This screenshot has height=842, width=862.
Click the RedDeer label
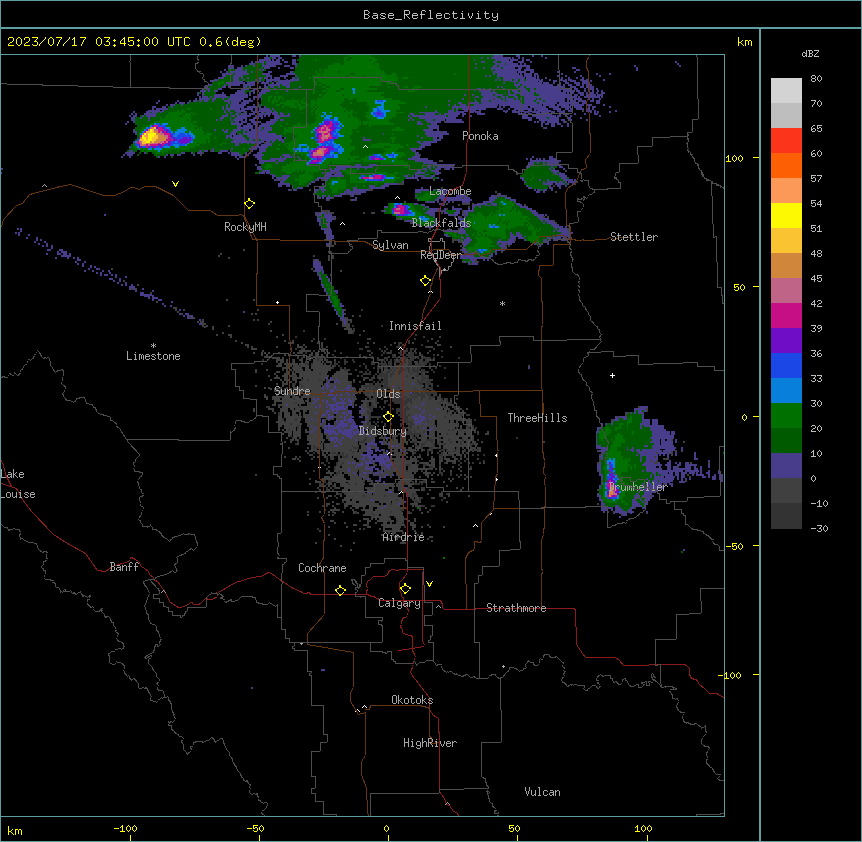(441, 255)
